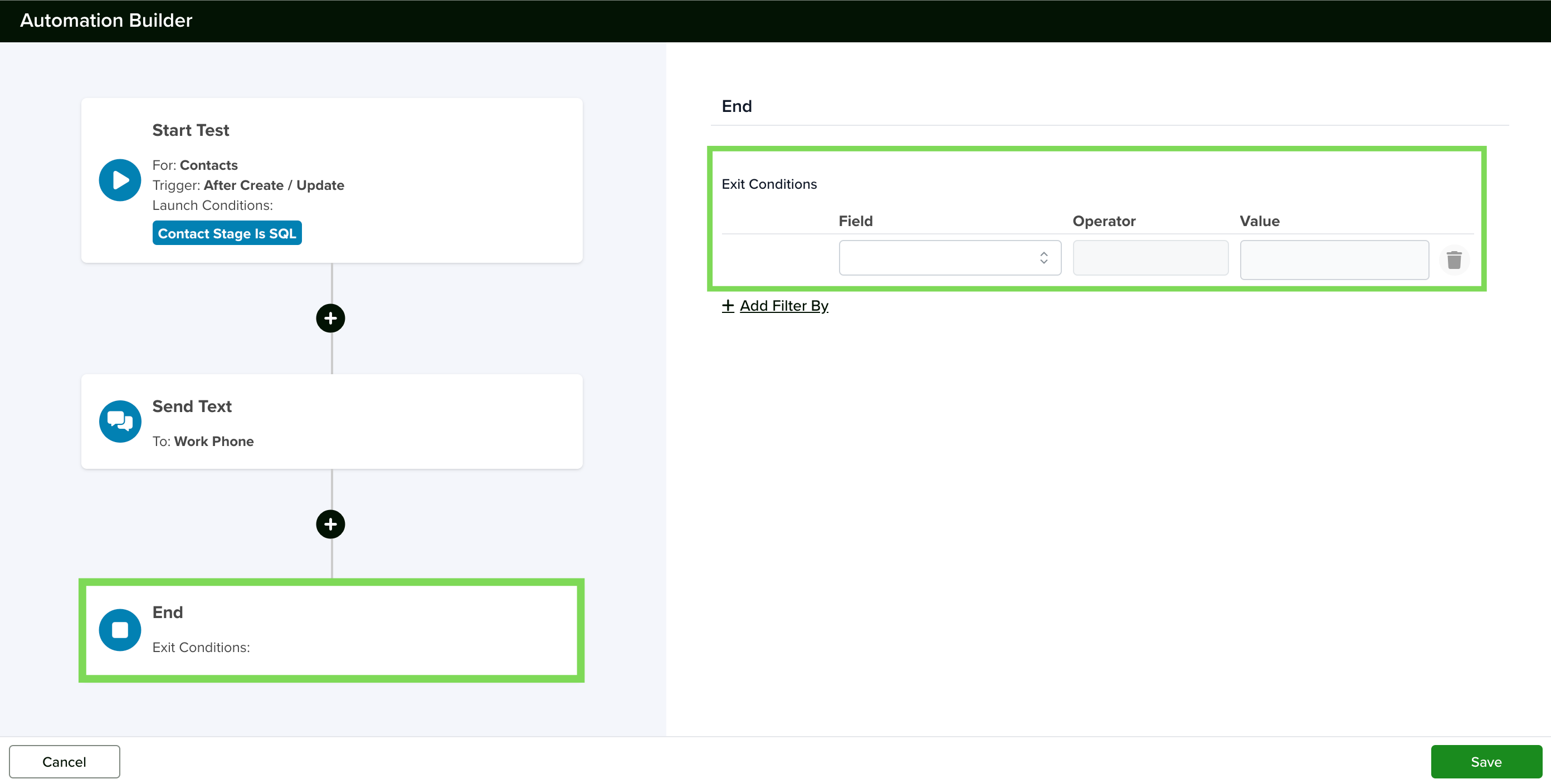Viewport: 1551px width, 784px height.
Task: Click the Operator column header
Action: (1104, 221)
